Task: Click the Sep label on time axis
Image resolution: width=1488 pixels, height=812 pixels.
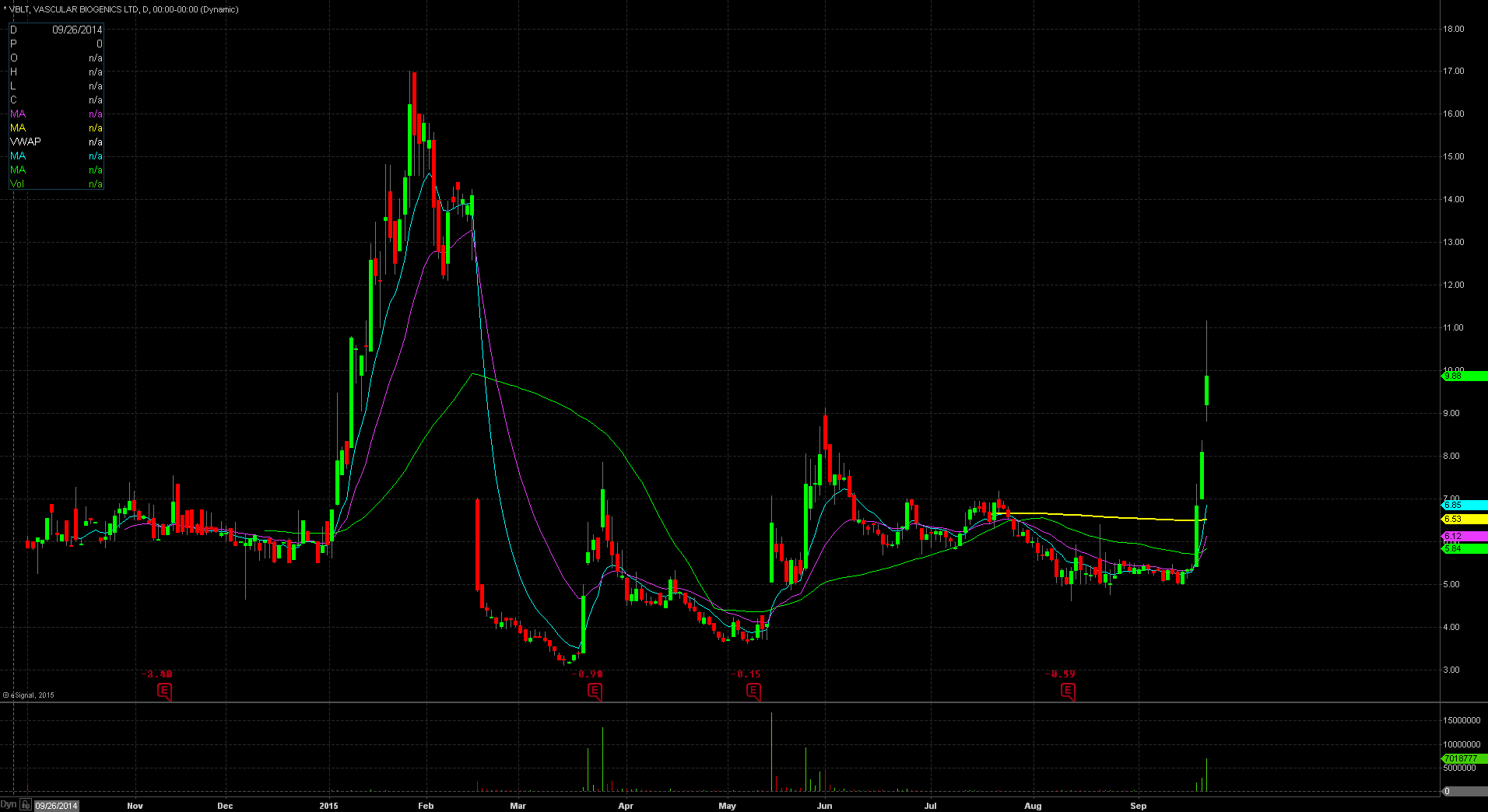Action: (x=1138, y=806)
